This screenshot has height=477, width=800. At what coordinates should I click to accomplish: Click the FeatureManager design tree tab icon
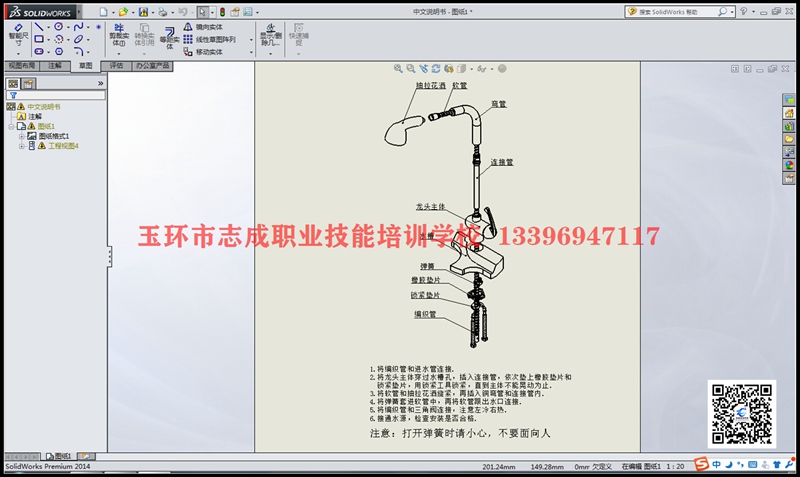[x=13, y=83]
